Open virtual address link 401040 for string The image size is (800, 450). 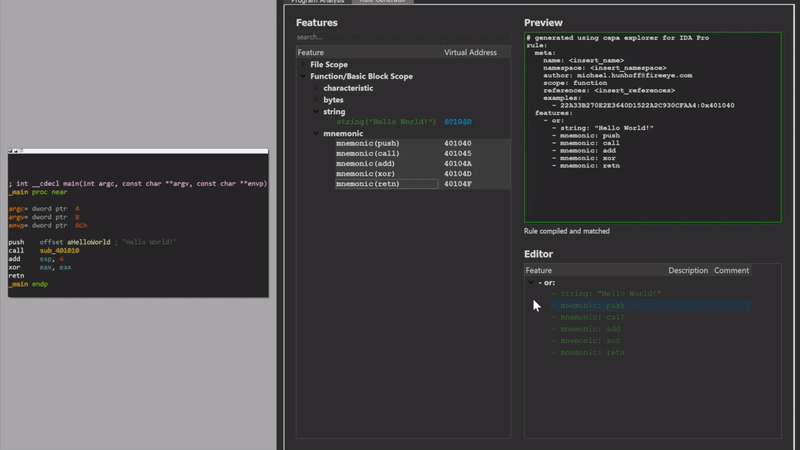(x=458, y=122)
